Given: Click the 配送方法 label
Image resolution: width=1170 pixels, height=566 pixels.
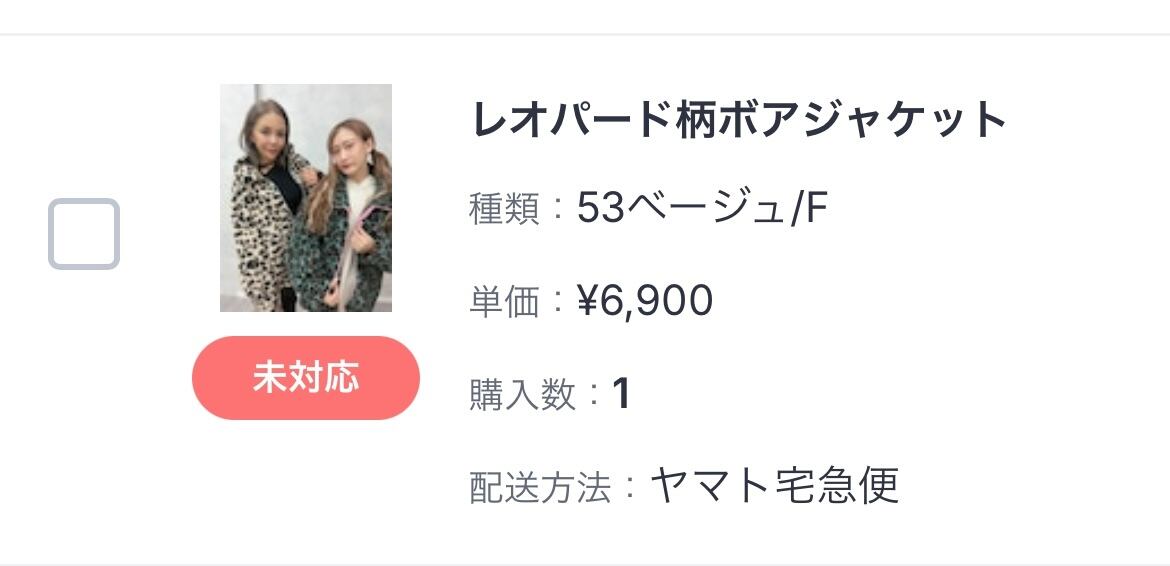Looking at the screenshot, I should click(x=540, y=487).
